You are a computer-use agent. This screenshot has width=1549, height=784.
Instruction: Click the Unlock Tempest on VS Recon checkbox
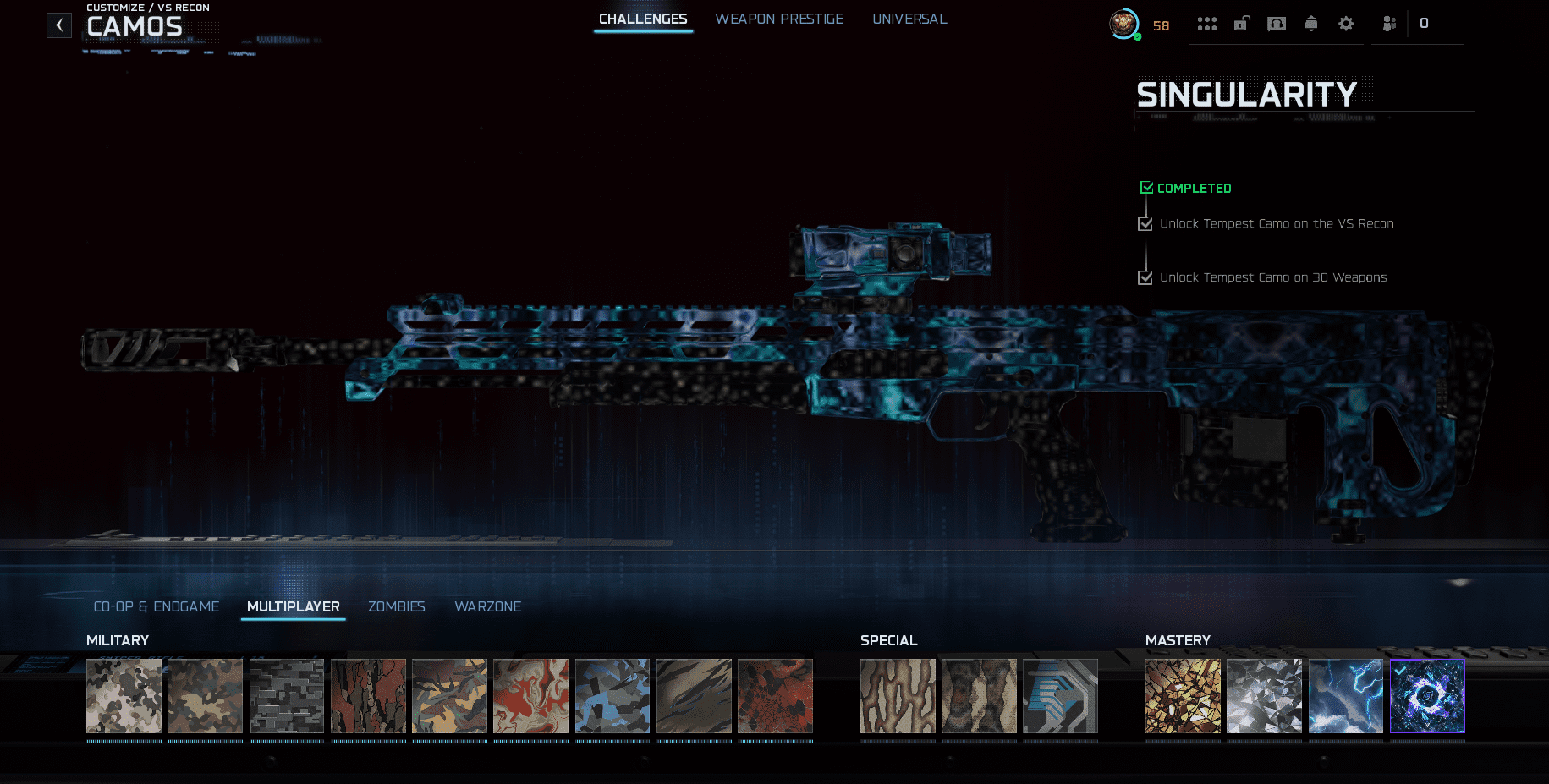(x=1145, y=224)
